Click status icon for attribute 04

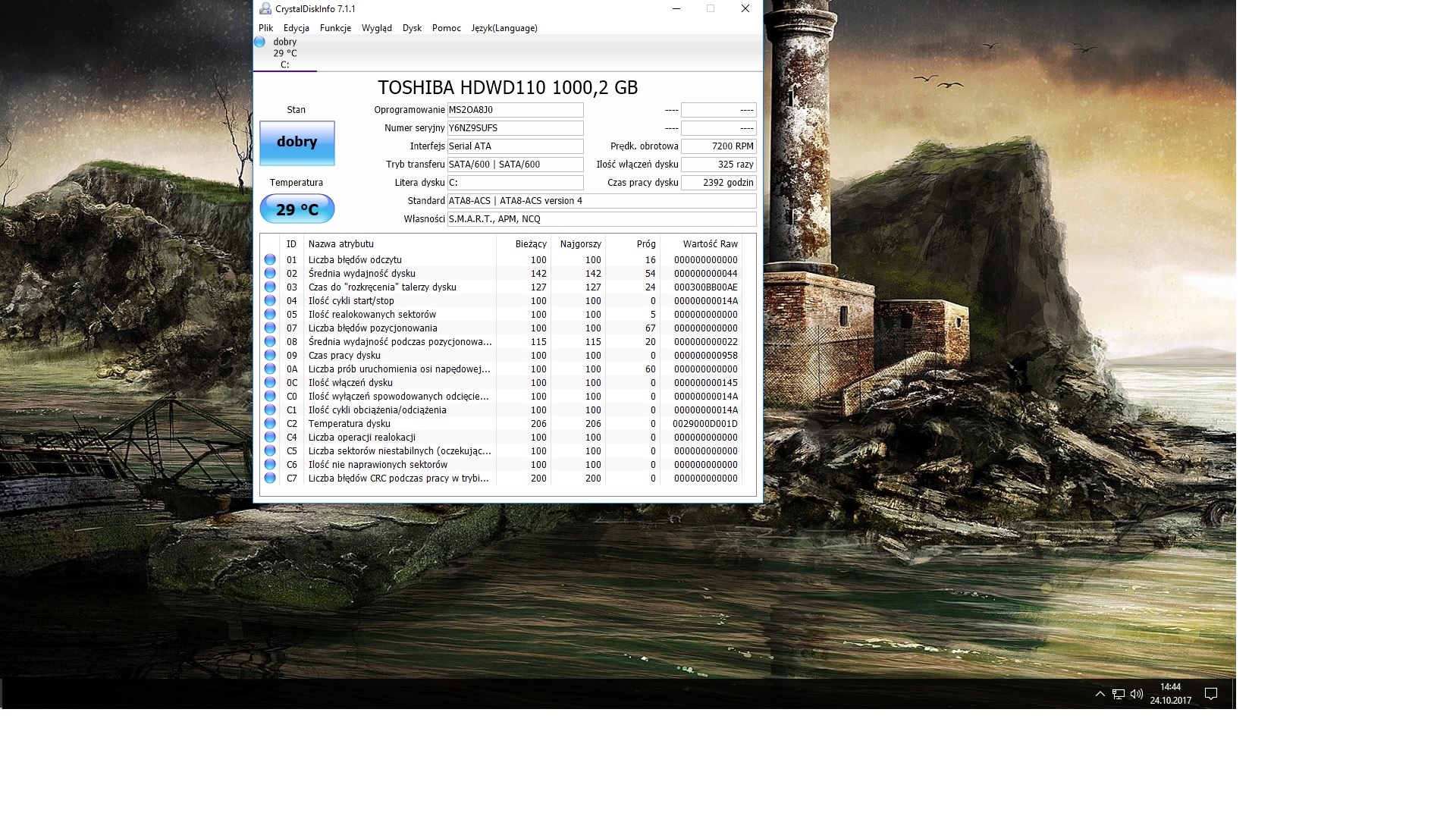[x=270, y=300]
